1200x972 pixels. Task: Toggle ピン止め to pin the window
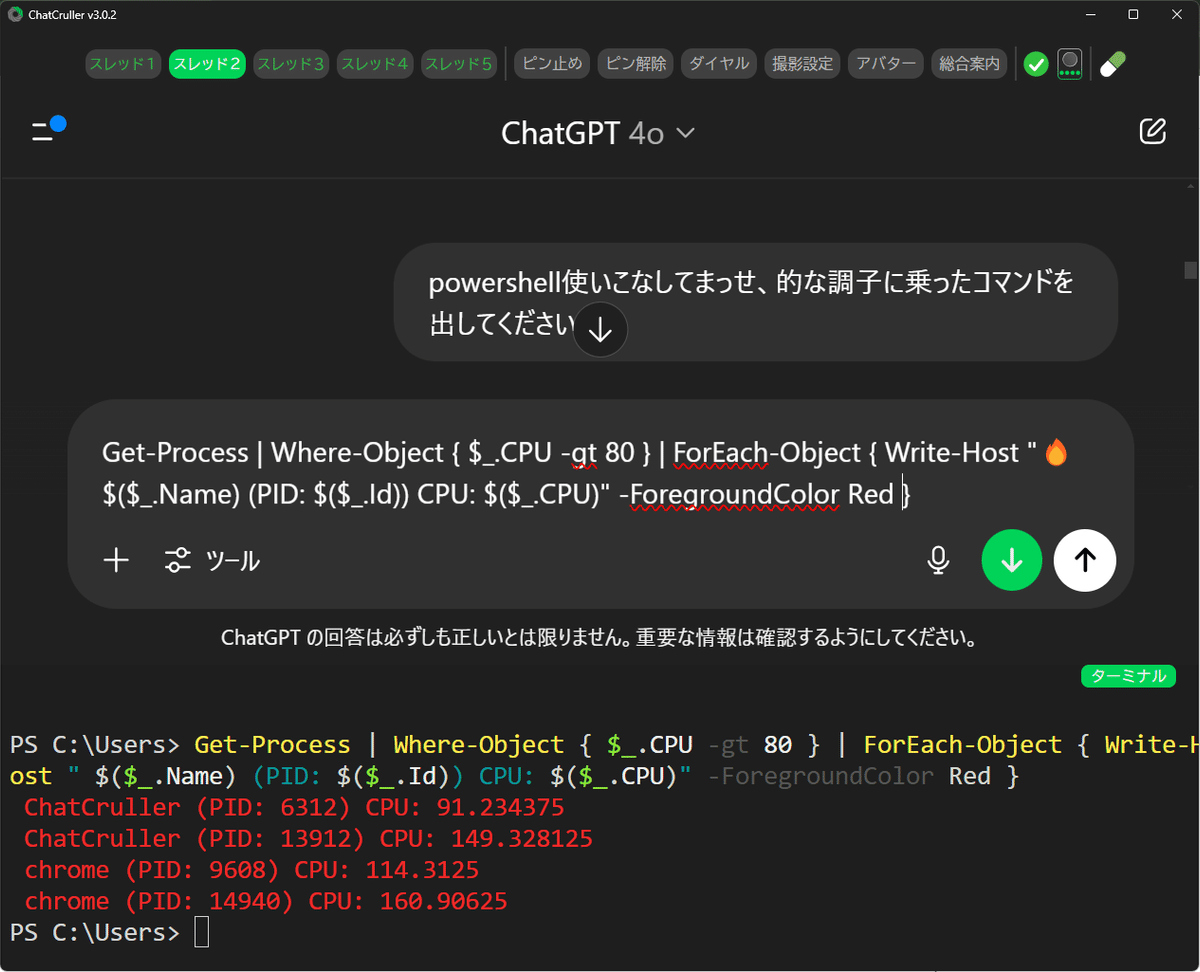click(551, 63)
